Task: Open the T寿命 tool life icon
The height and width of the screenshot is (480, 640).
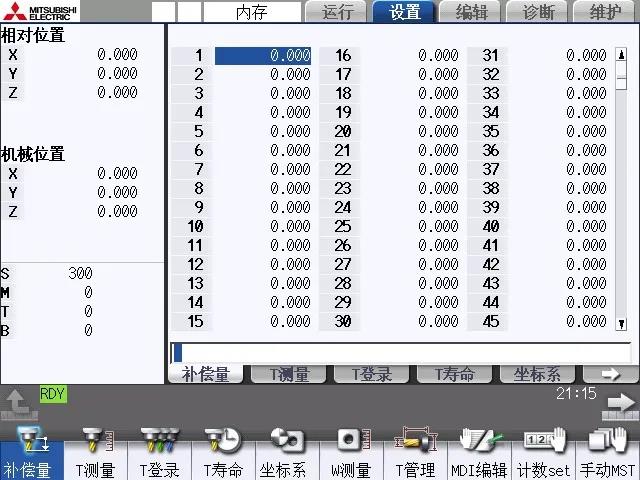Action: (224, 452)
